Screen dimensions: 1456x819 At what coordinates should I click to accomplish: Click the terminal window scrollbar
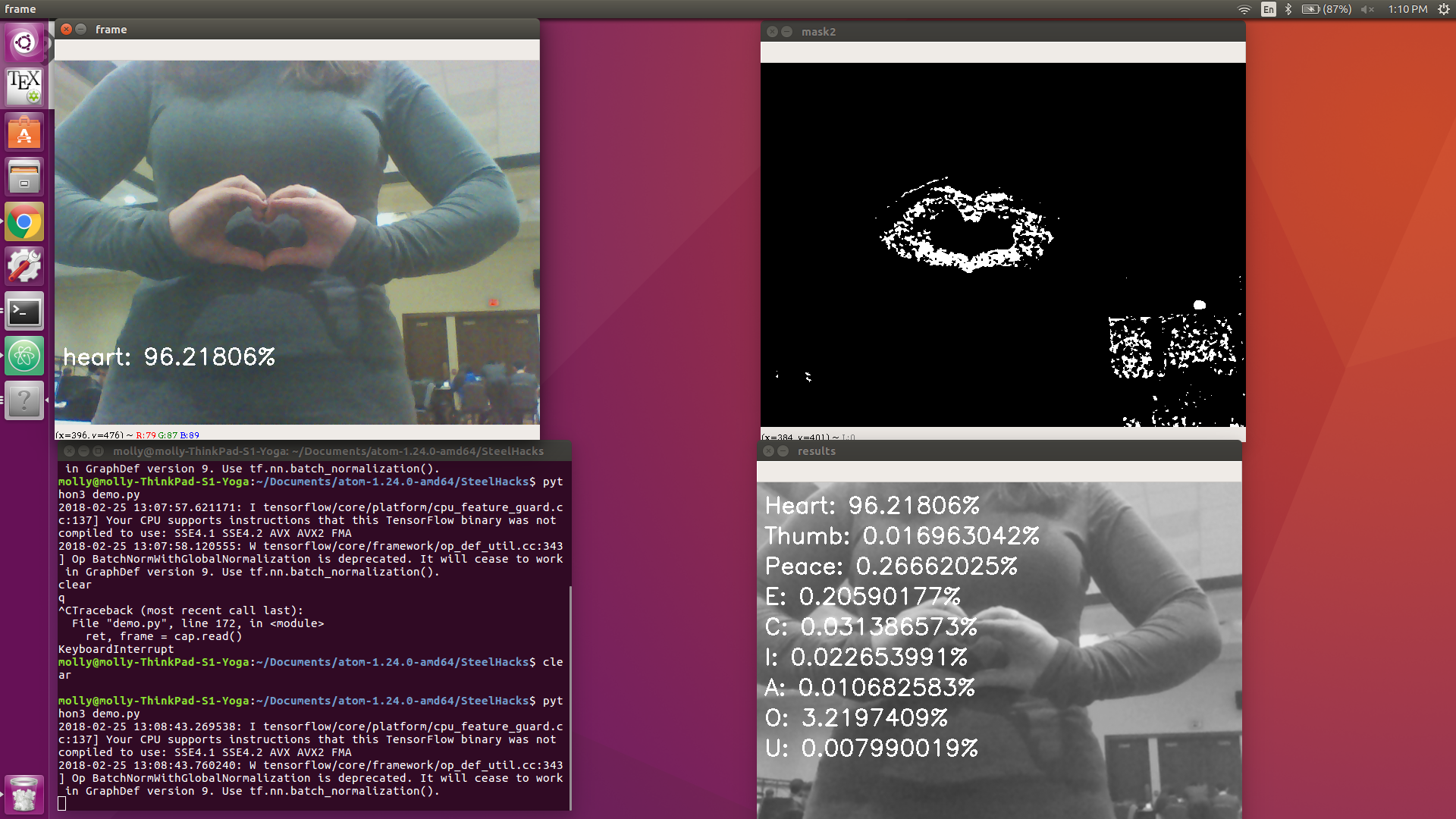(x=570, y=698)
